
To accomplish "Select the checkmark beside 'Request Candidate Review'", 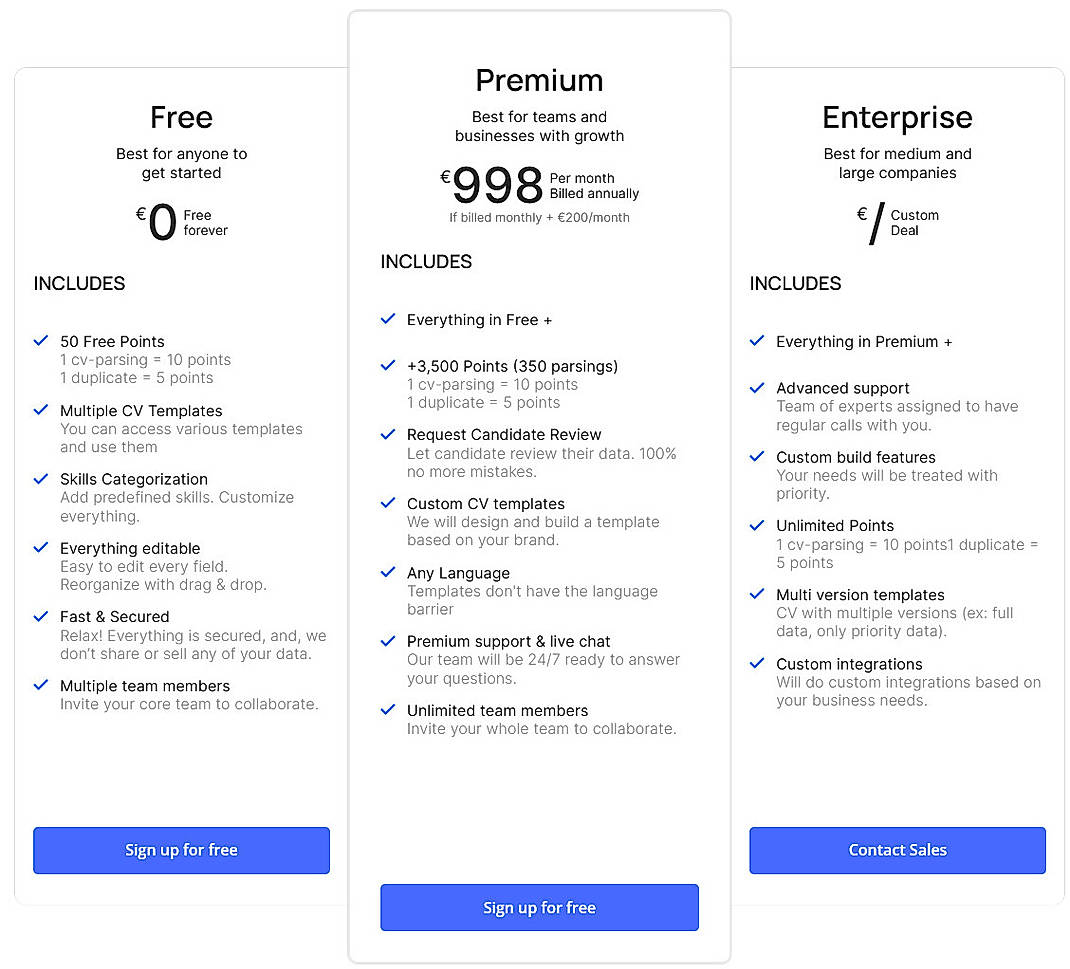I will click(388, 434).
